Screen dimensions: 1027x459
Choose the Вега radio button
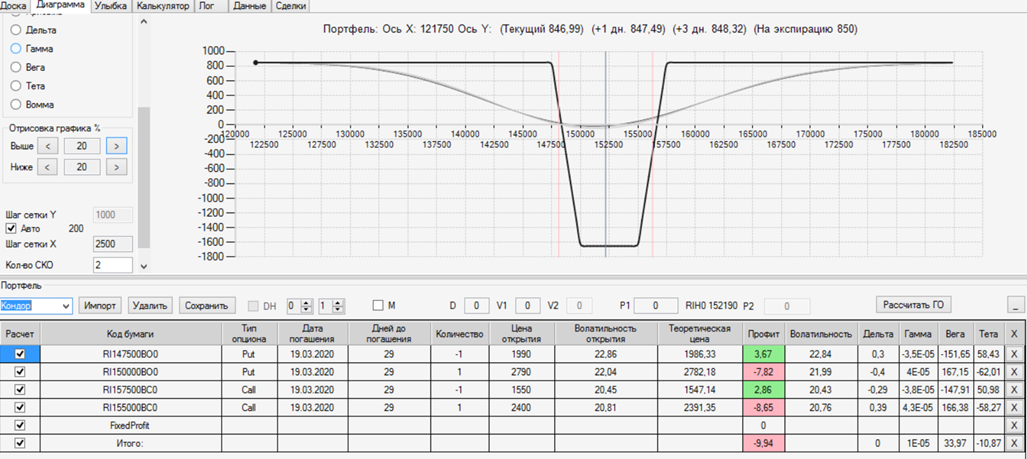pos(16,67)
